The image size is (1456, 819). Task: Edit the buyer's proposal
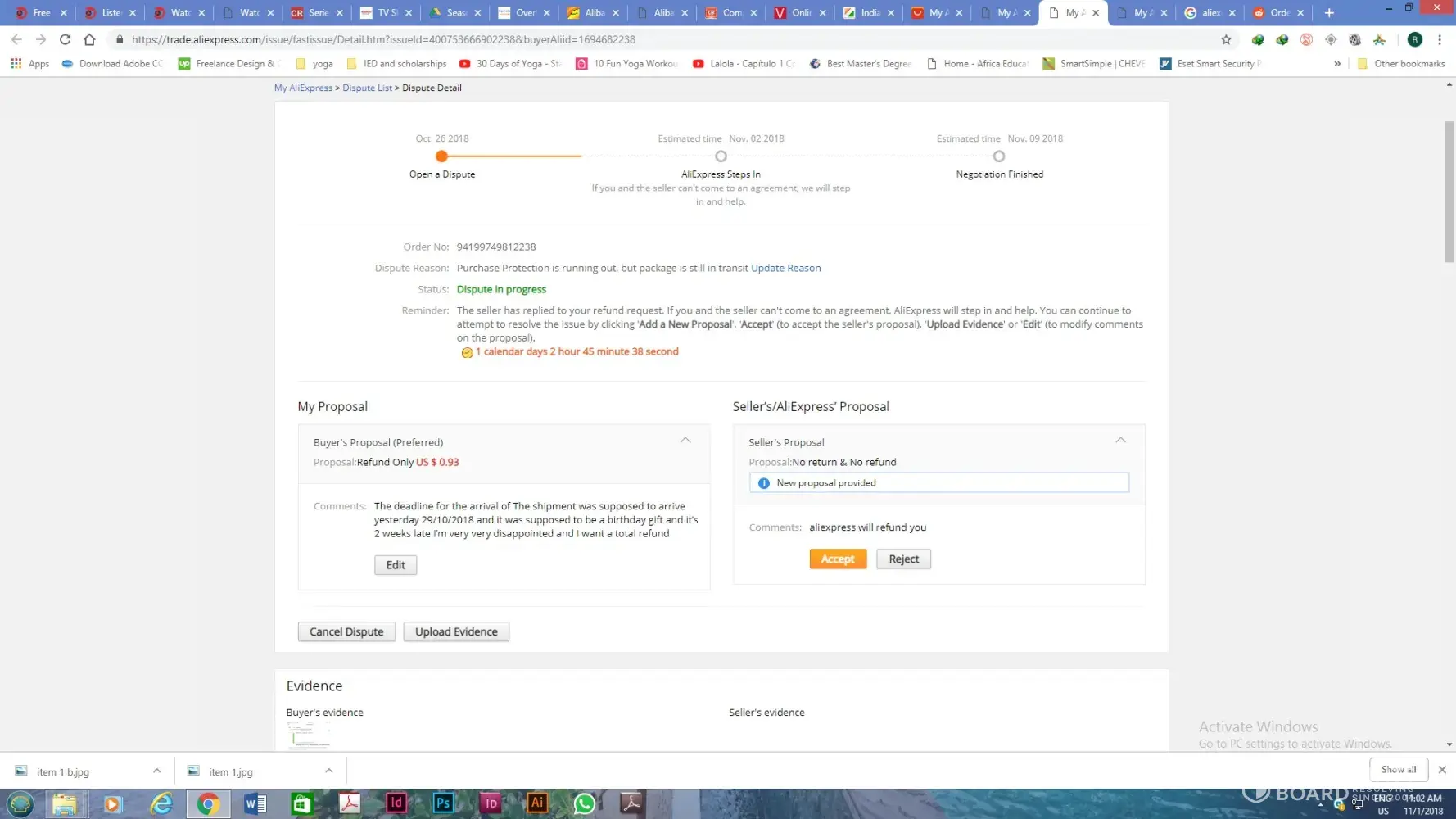(x=396, y=565)
